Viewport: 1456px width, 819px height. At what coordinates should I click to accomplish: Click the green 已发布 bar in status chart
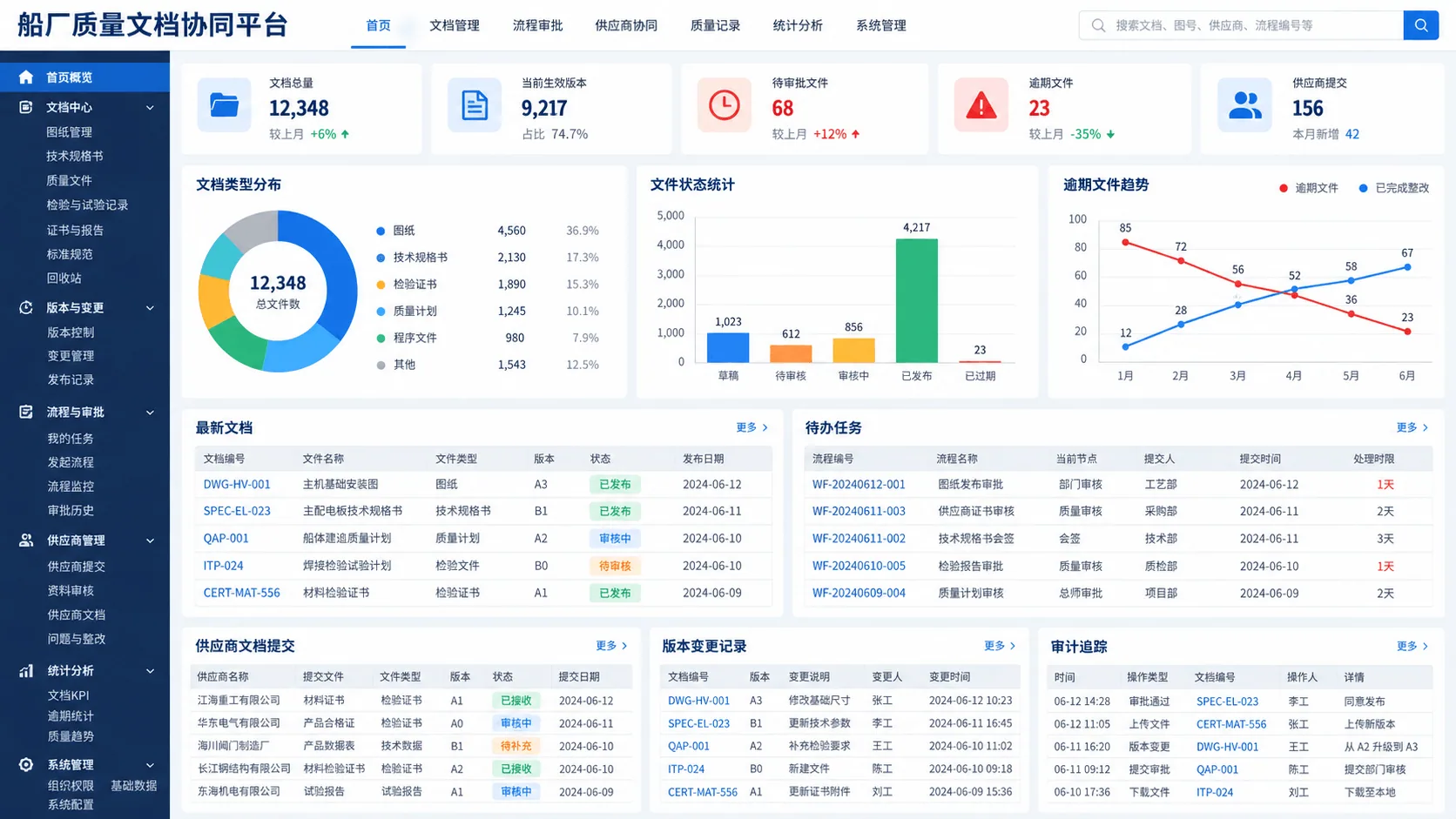pyautogui.click(x=917, y=300)
